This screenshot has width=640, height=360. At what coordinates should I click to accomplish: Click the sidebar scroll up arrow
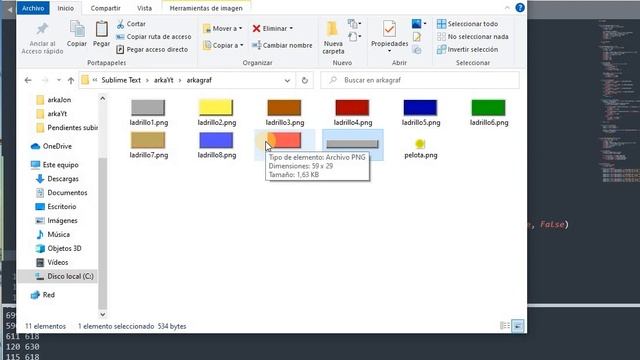click(x=102, y=98)
